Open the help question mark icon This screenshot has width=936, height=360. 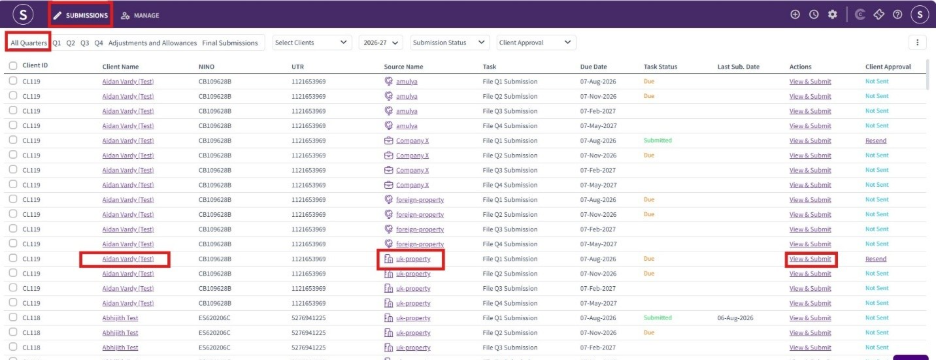click(x=897, y=15)
